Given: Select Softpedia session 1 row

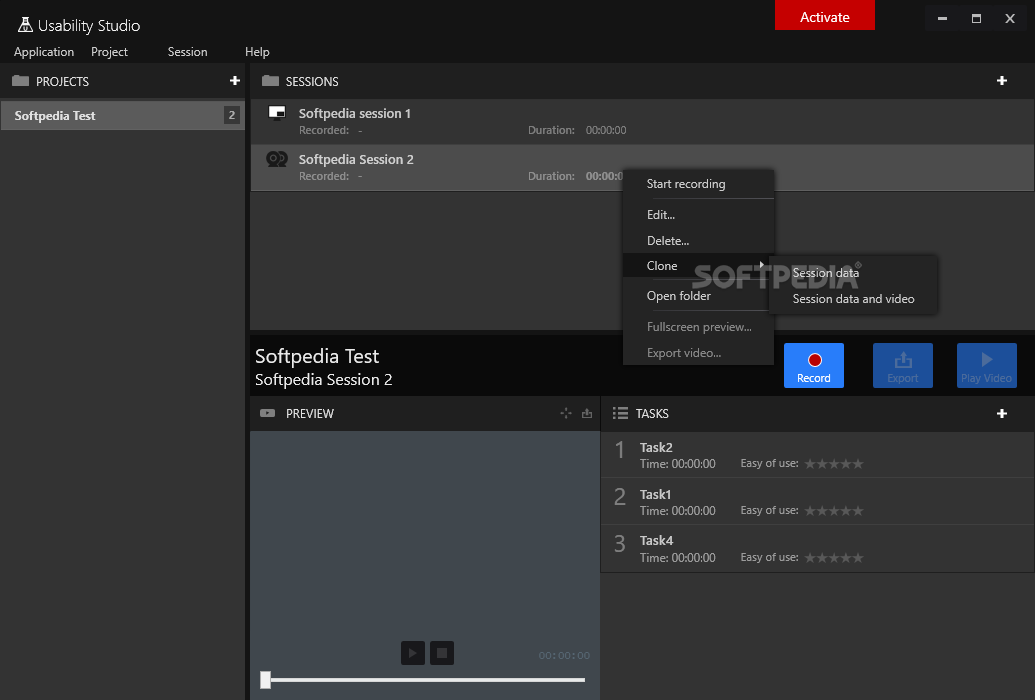Looking at the screenshot, I should click(x=642, y=122).
